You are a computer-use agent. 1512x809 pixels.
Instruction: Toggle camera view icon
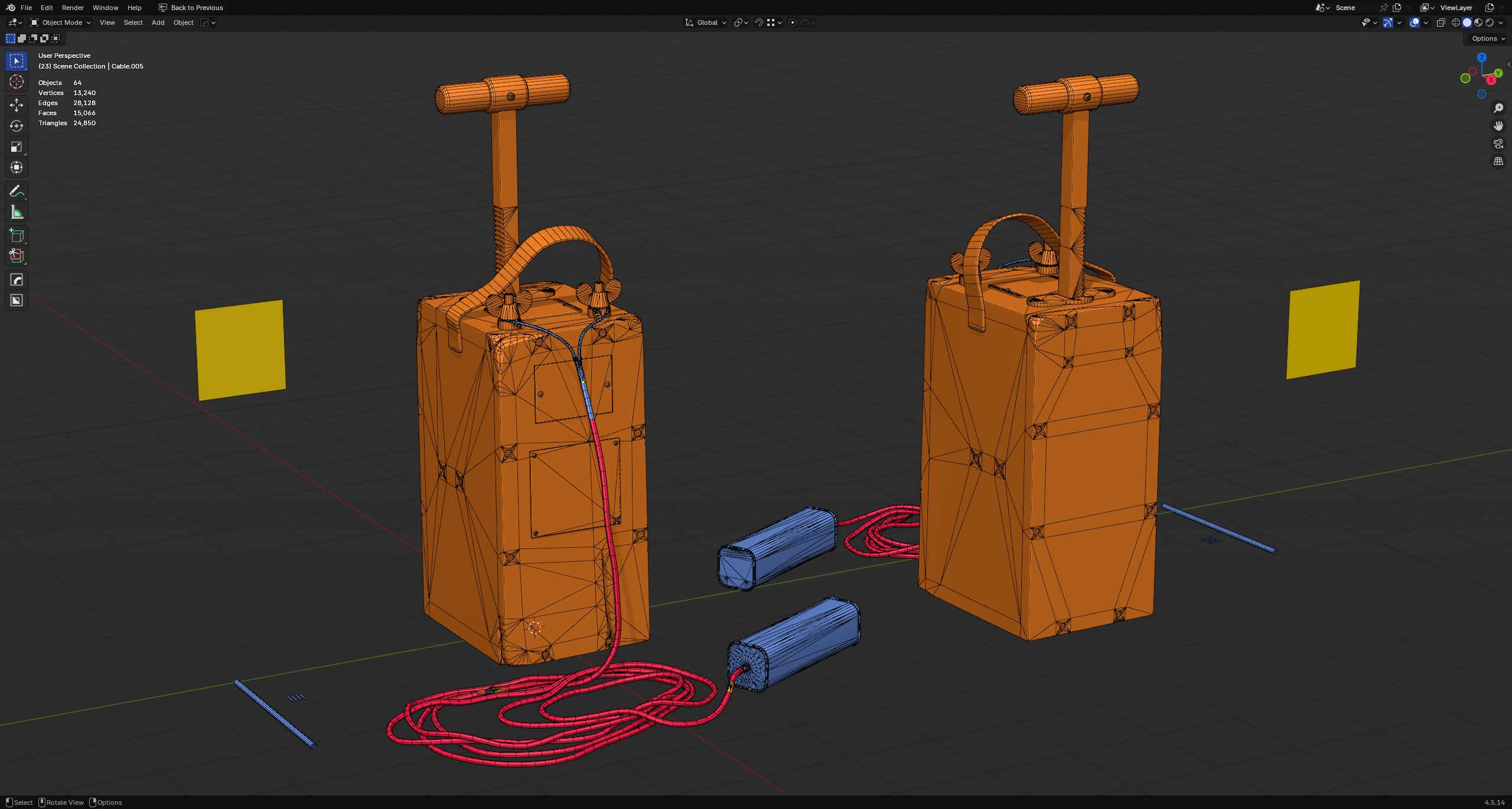(x=1498, y=144)
